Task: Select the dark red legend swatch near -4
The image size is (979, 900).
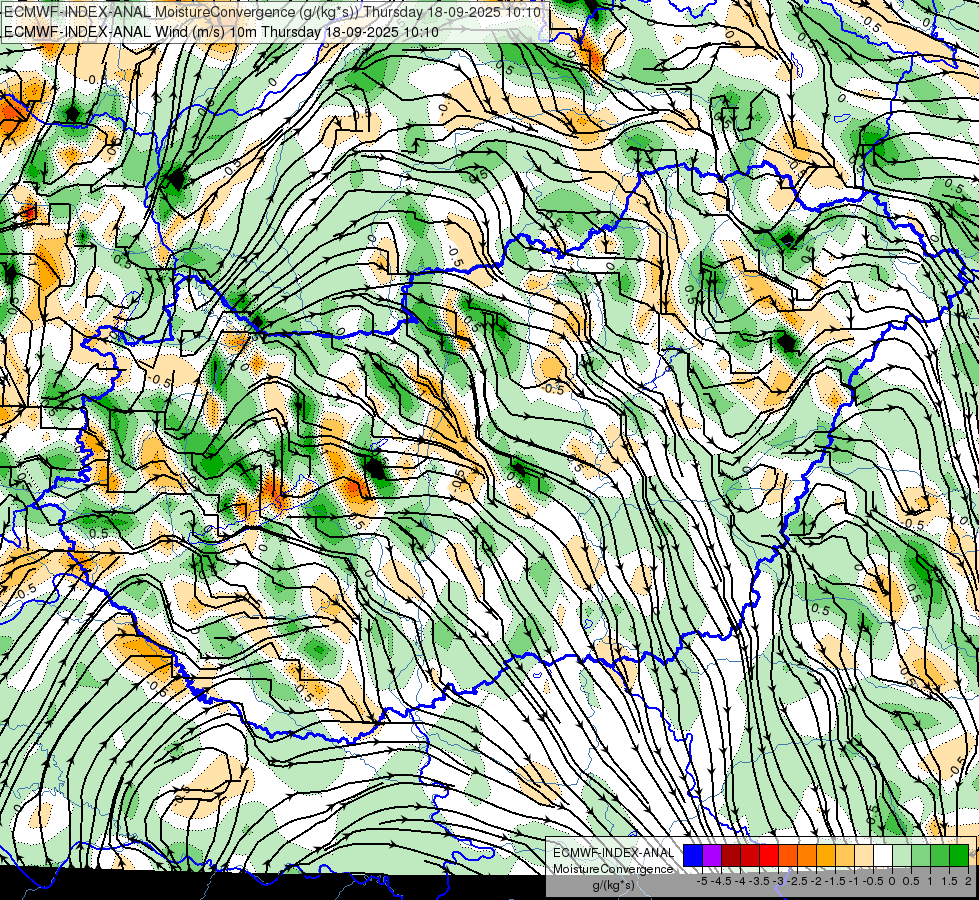Action: (x=731, y=855)
